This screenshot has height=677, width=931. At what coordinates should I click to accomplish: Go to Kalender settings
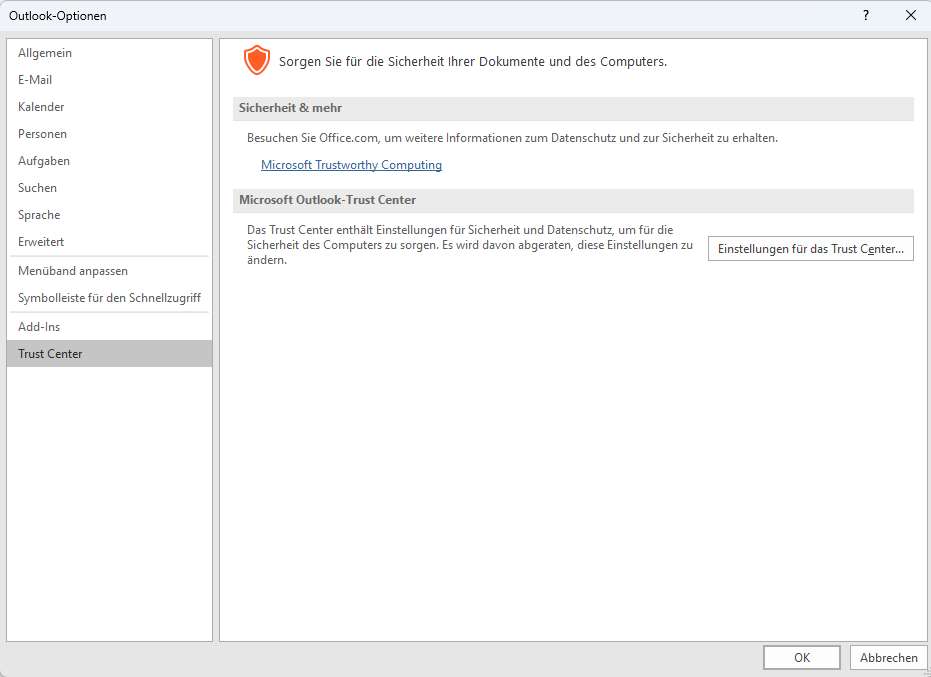tap(109, 107)
